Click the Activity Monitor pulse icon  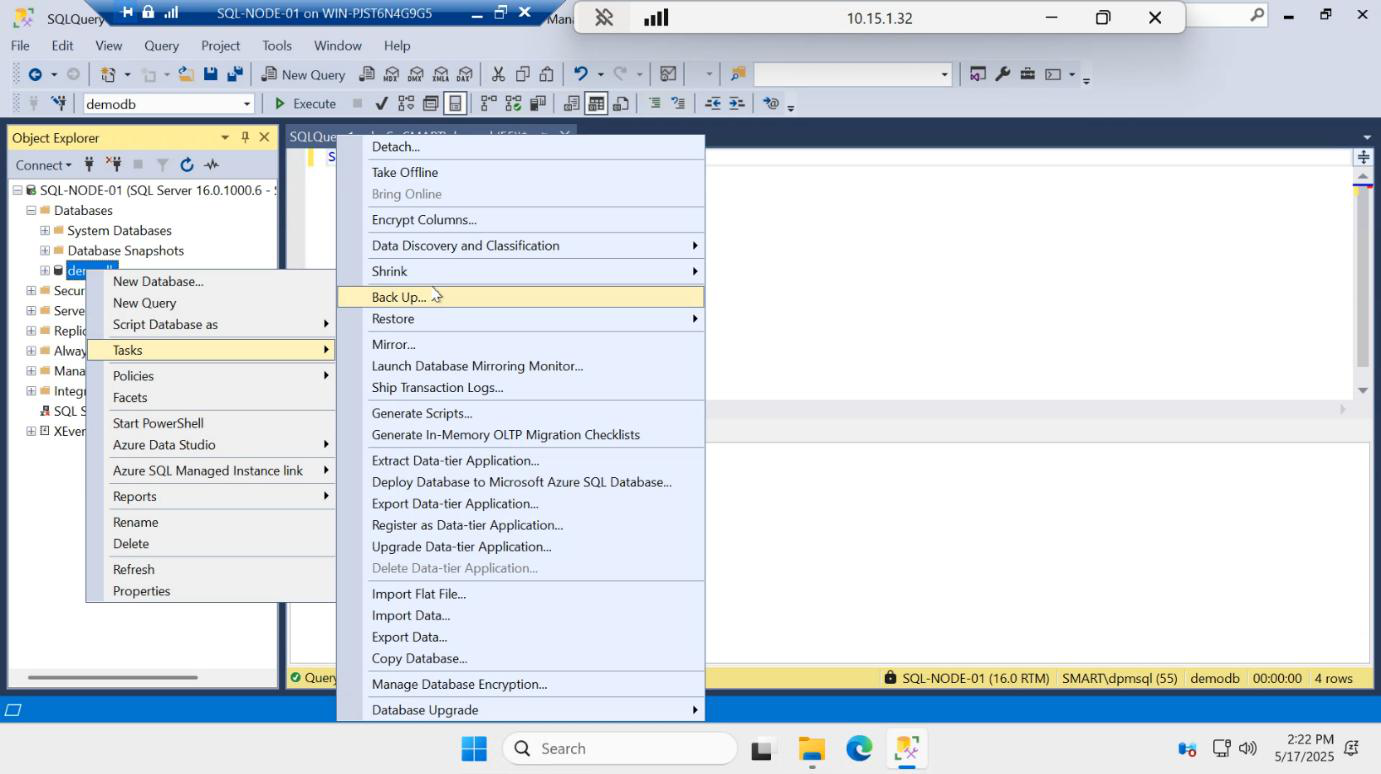click(212, 165)
